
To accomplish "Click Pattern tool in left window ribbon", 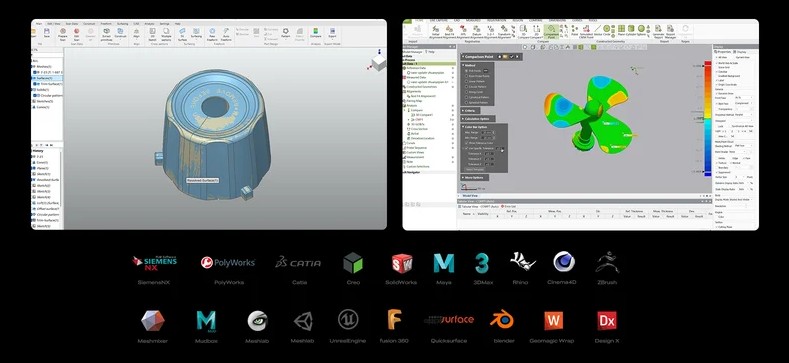I will point(285,33).
